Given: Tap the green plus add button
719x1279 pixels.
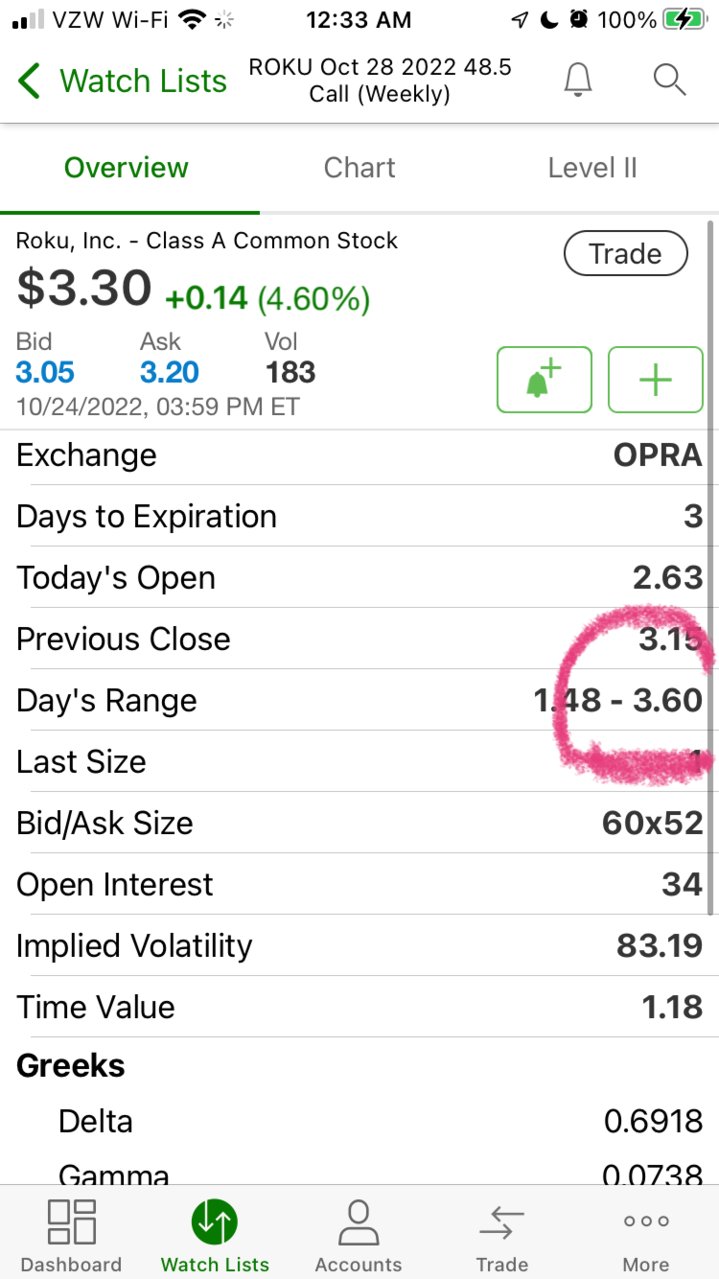Looking at the screenshot, I should pyautogui.click(x=655, y=380).
